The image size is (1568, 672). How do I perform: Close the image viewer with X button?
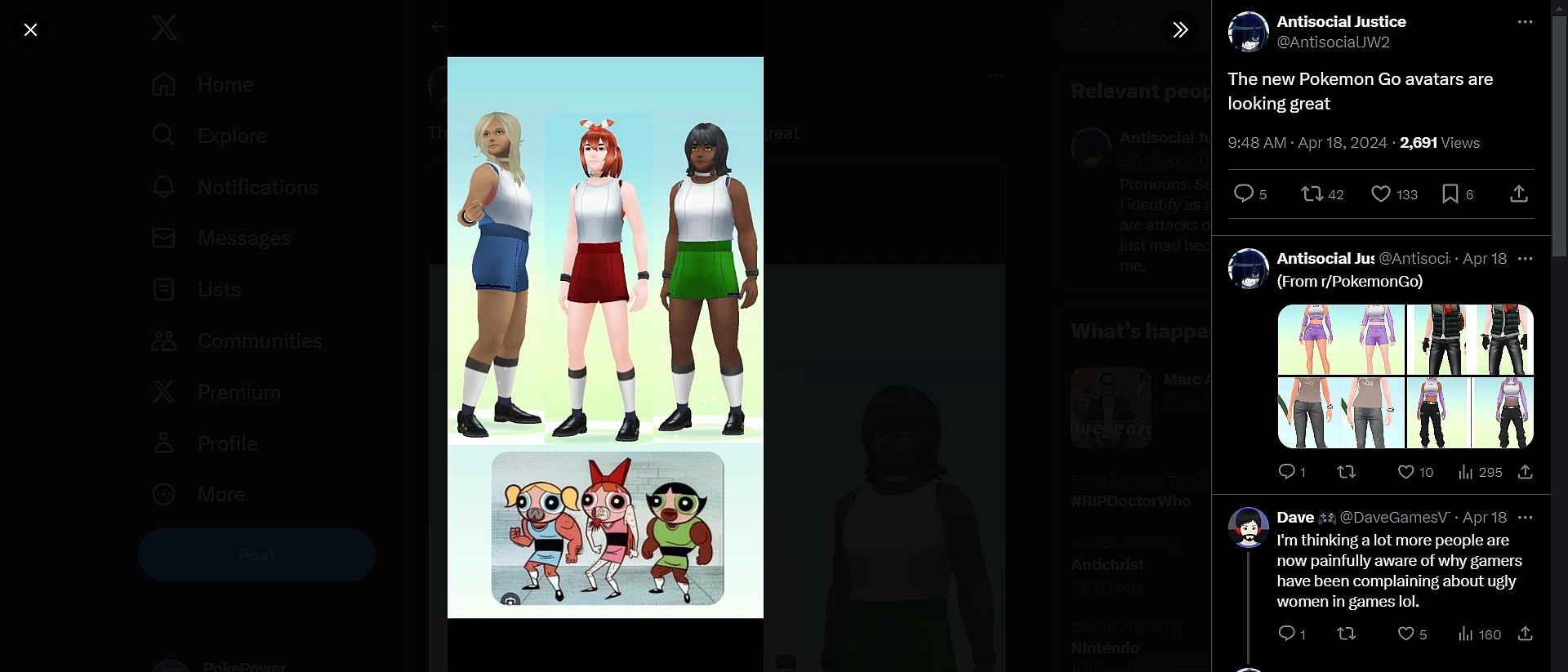coord(30,30)
